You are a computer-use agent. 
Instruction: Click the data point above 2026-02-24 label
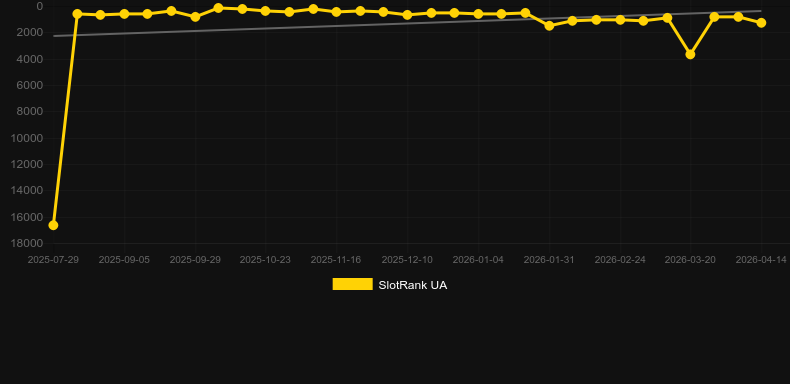(620, 20)
